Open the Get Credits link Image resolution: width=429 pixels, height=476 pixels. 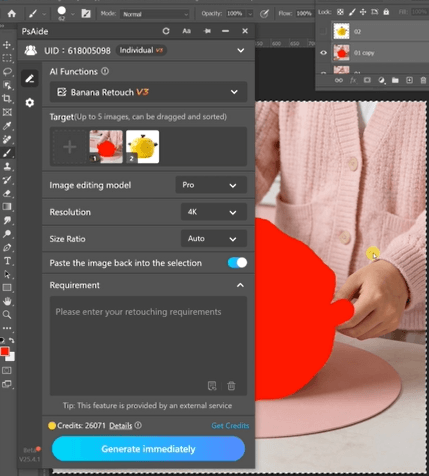point(230,426)
